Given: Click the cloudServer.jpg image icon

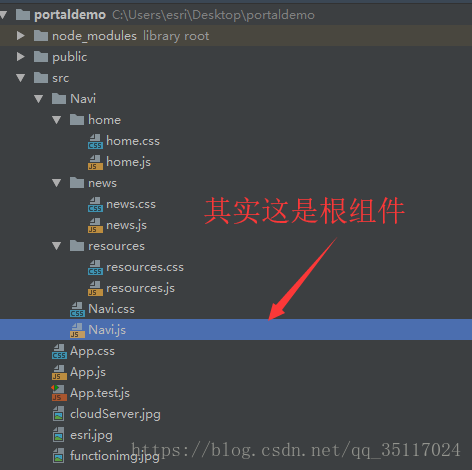Looking at the screenshot, I should click(59, 414).
